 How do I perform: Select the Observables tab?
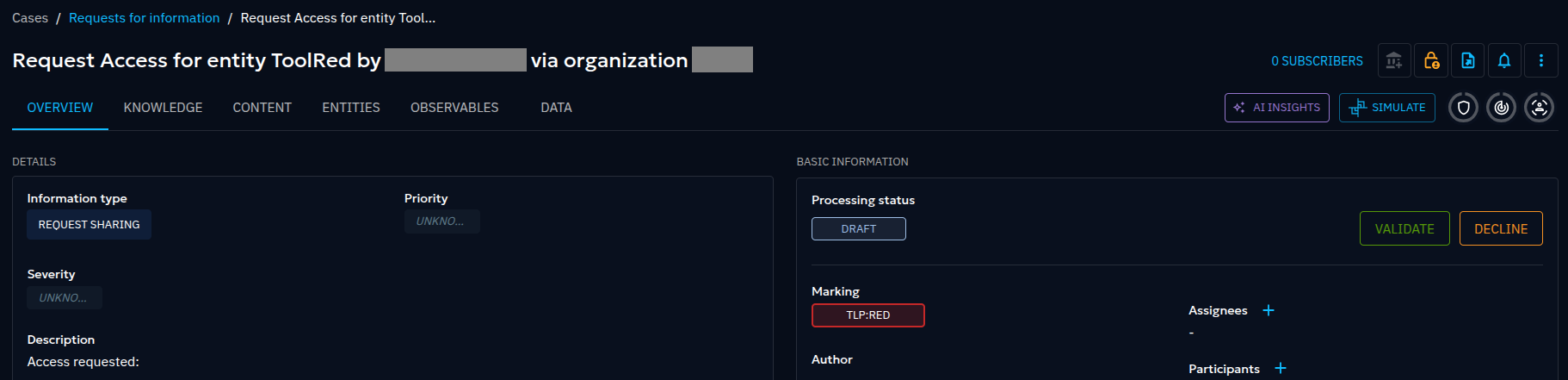pyautogui.click(x=454, y=108)
